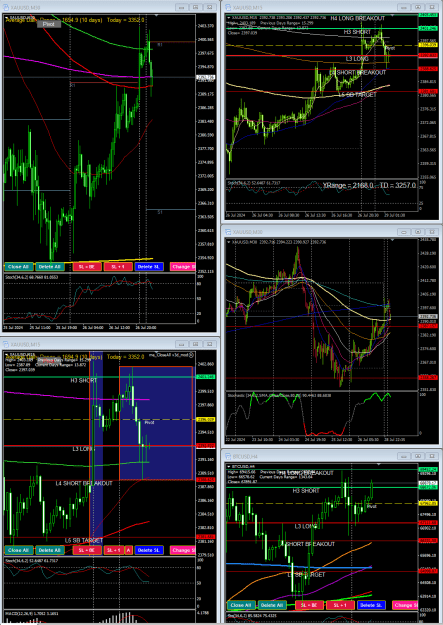Select the yellow Pivot price tag on BTCUSD axis
This screenshot has width=443, height=625.
coord(428,504)
